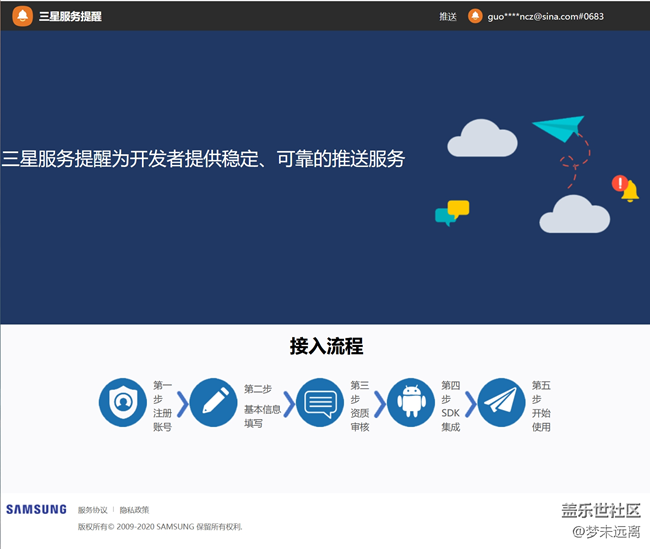Click the orange user avatar icon

pos(475,16)
